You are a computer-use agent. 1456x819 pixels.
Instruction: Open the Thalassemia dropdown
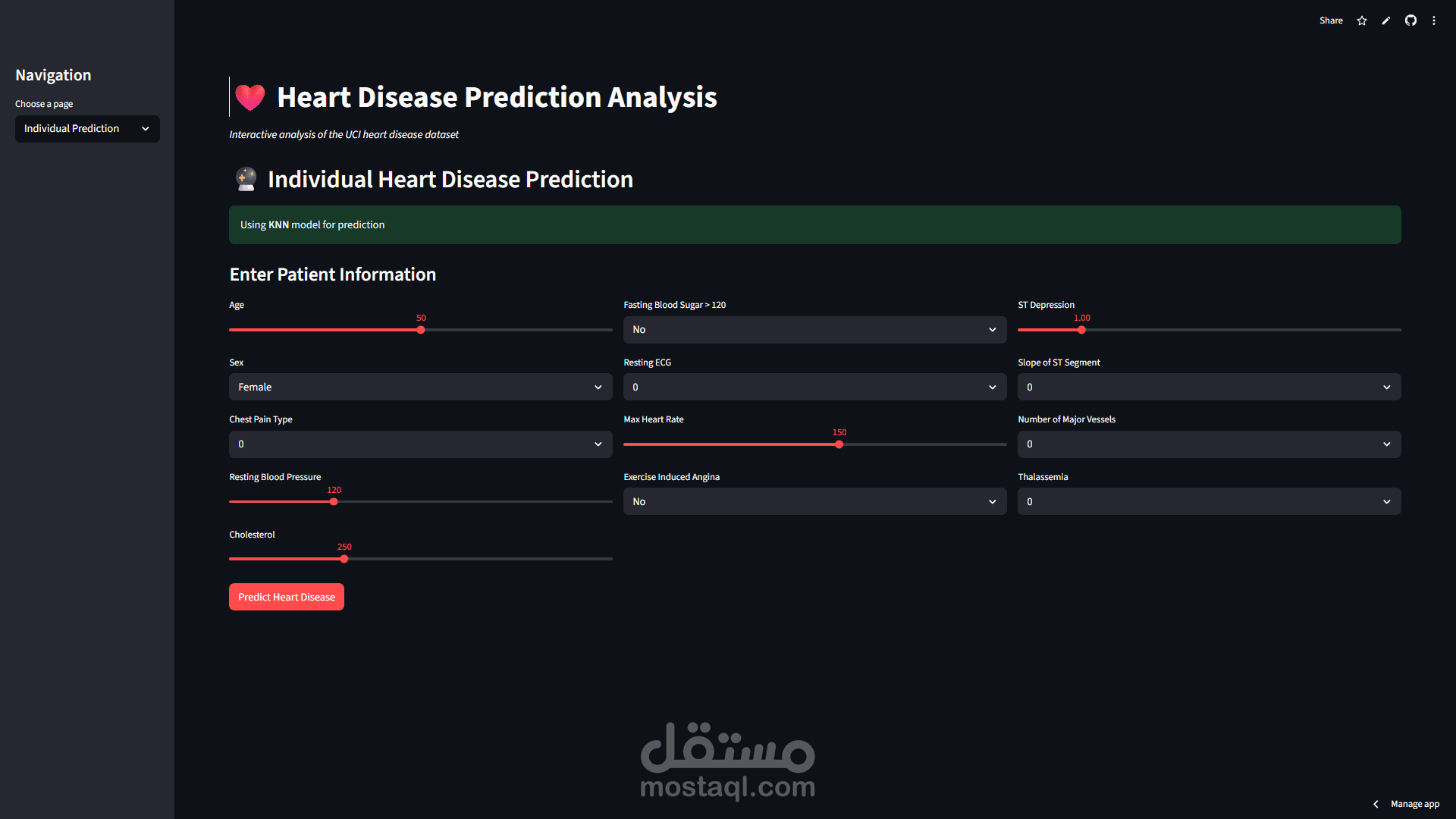click(1209, 501)
